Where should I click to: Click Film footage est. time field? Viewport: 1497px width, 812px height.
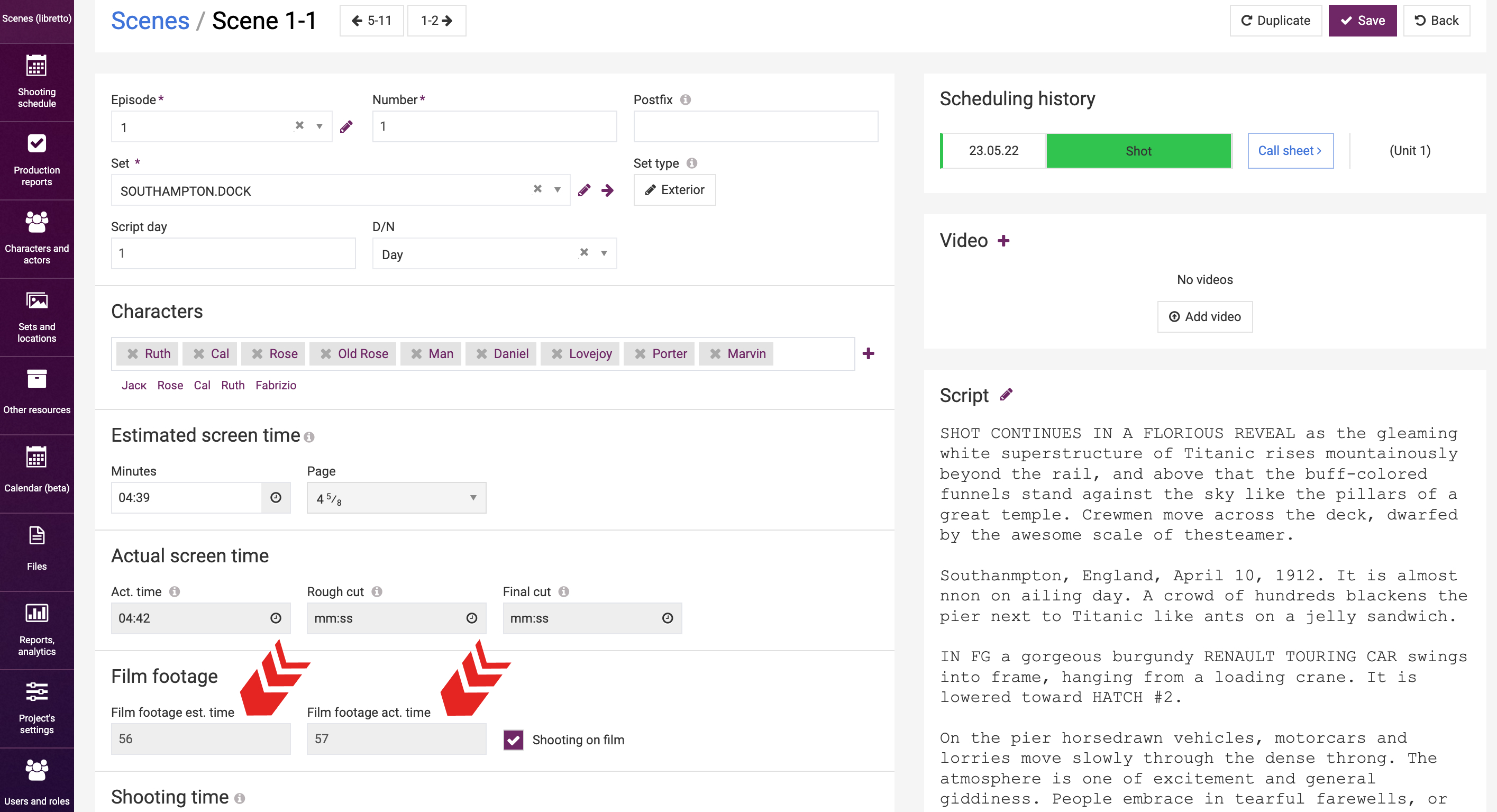(x=200, y=739)
